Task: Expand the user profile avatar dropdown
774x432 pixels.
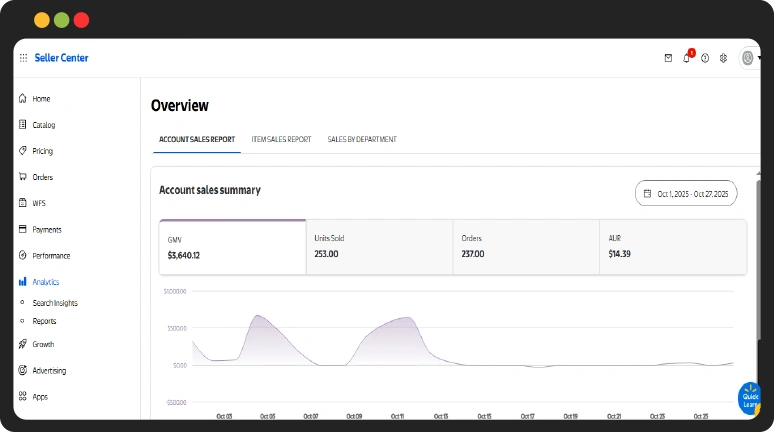Action: click(749, 58)
